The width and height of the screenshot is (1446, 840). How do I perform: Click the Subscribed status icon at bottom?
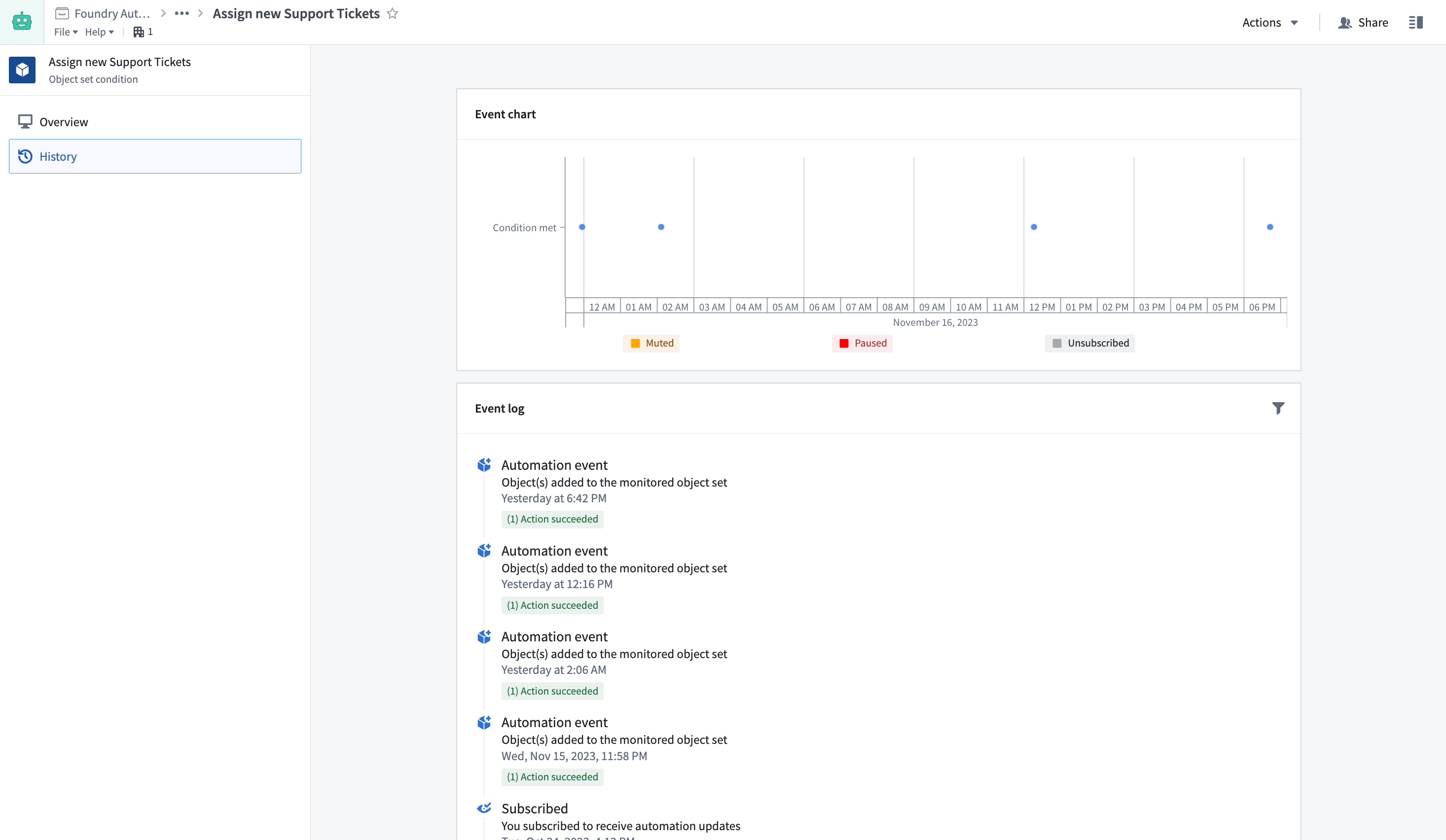click(484, 807)
